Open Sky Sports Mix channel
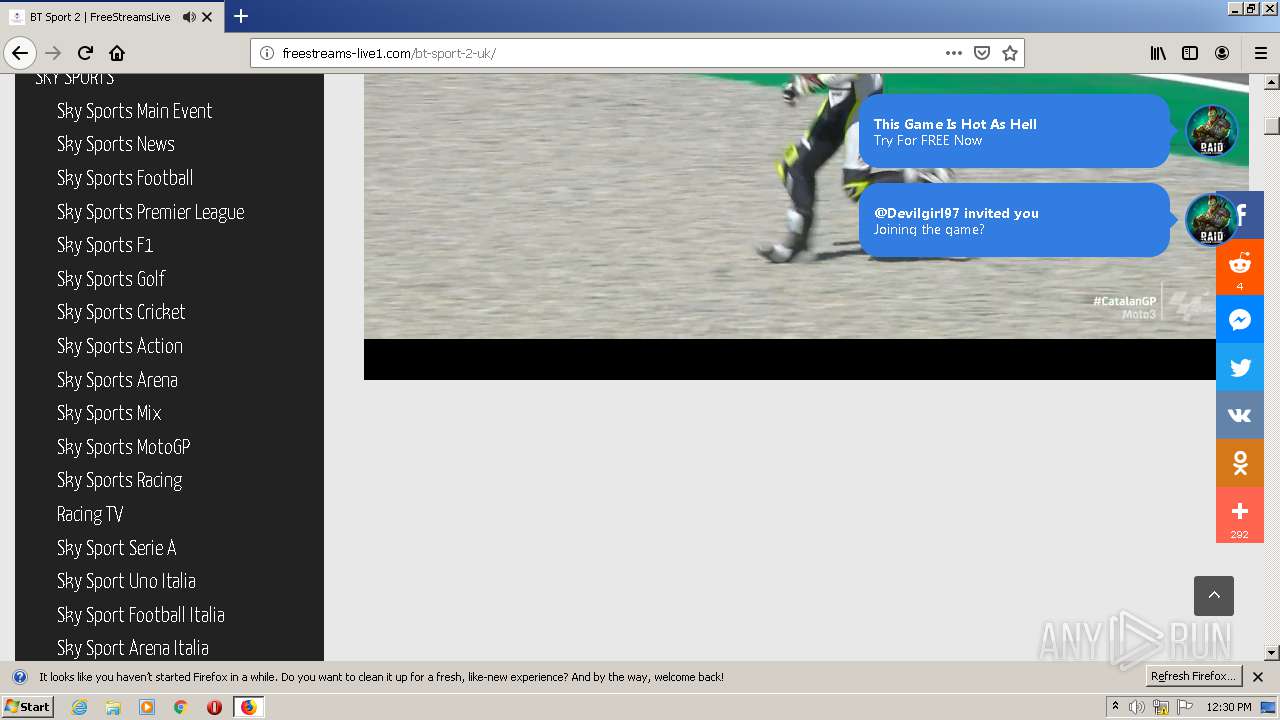1280x720 pixels. pos(109,413)
